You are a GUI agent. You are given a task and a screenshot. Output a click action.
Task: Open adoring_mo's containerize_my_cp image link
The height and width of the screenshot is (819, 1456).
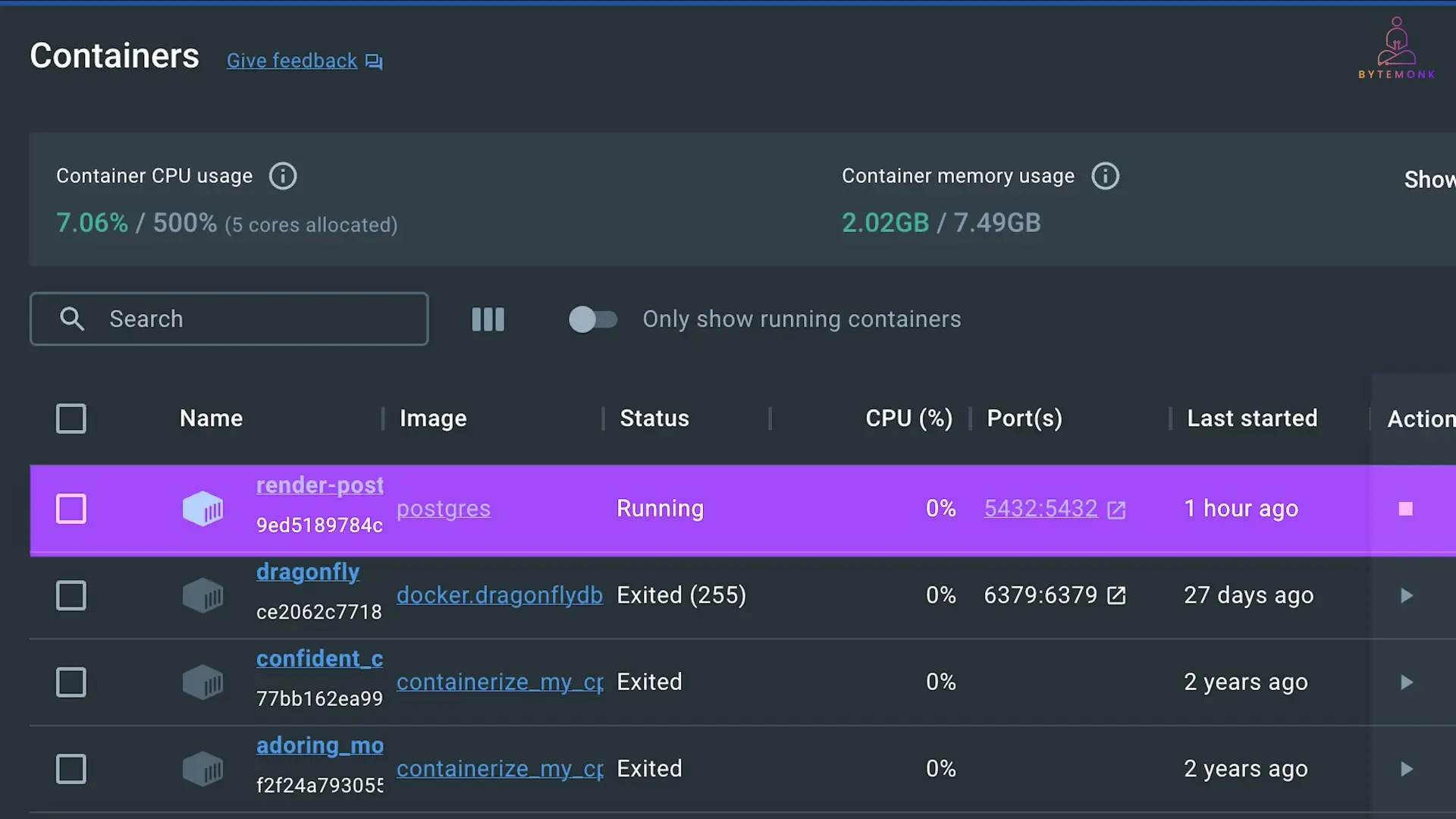click(500, 768)
